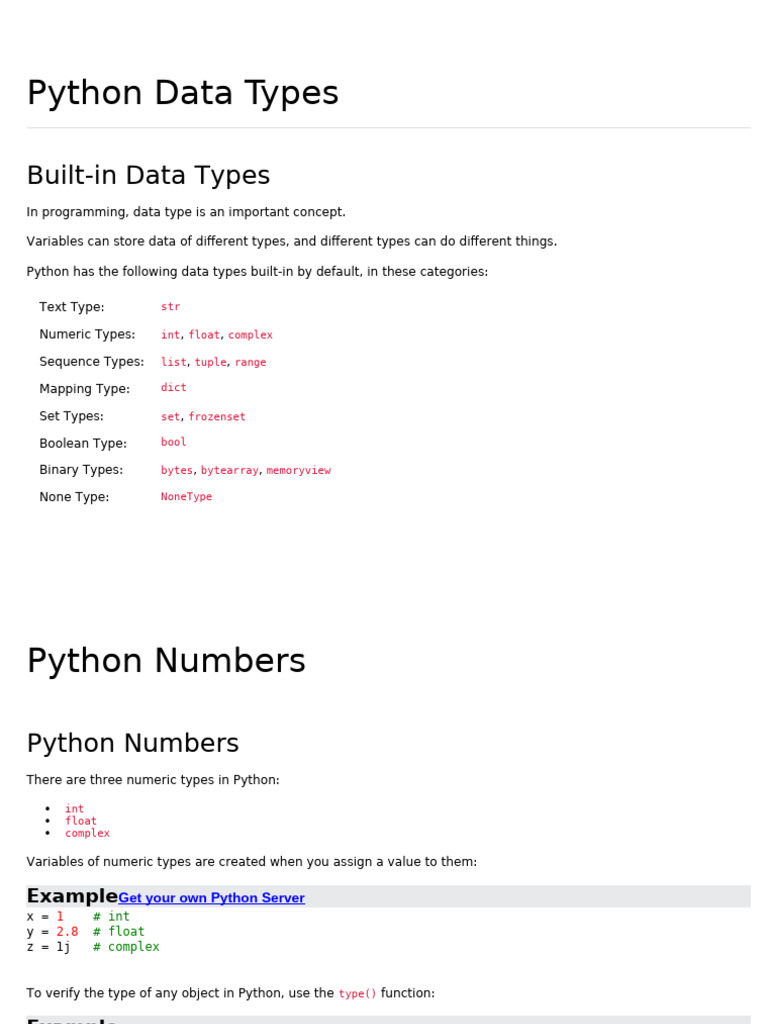The height and width of the screenshot is (1024, 768).
Task: Click the "Mapping Type:" row label
Action: pyautogui.click(x=84, y=389)
